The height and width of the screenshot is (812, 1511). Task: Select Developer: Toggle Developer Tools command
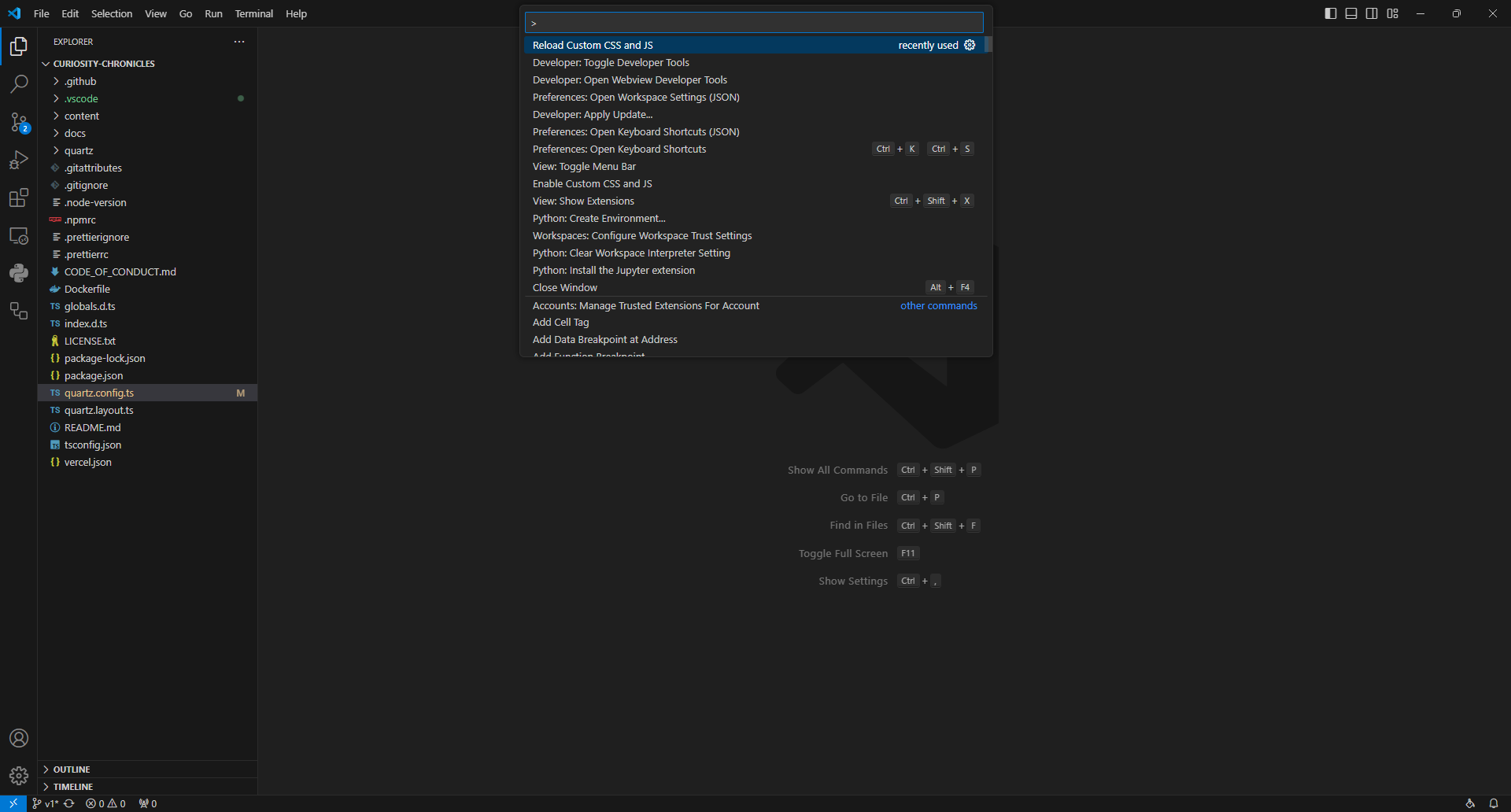pyautogui.click(x=754, y=62)
